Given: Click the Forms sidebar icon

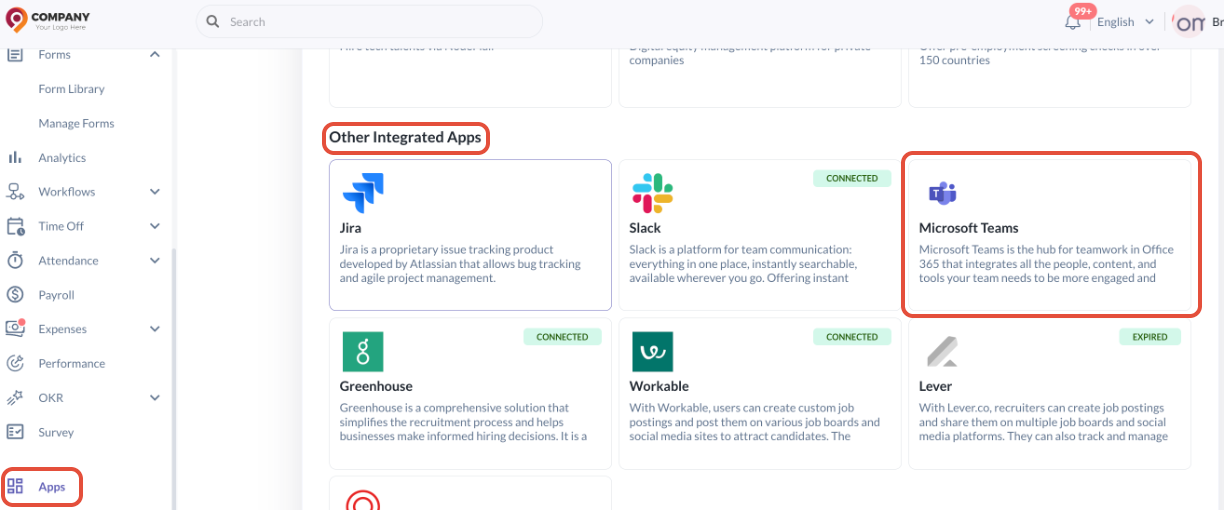Looking at the screenshot, I should 15,54.
